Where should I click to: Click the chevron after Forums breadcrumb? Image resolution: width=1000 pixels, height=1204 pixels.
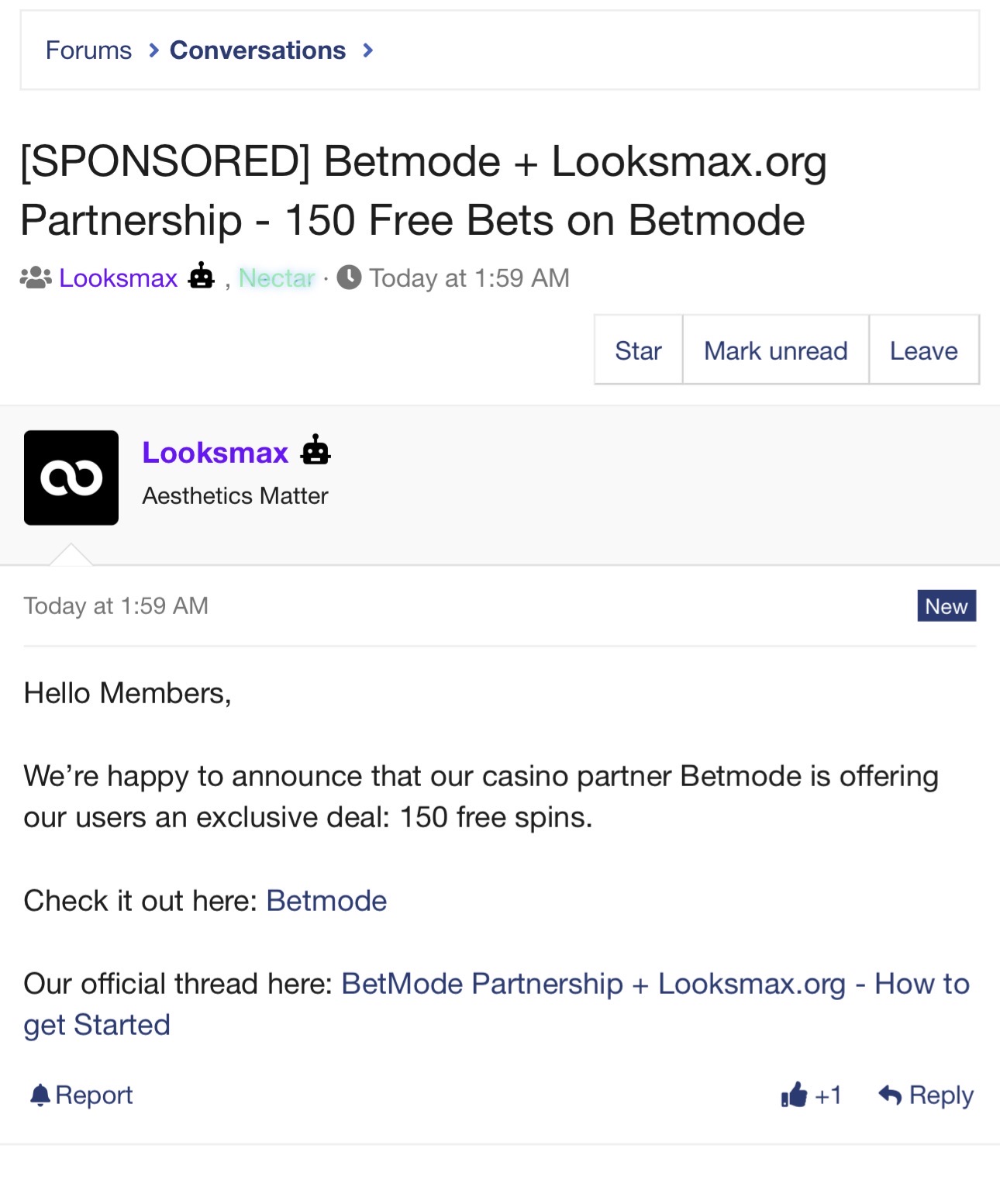tap(153, 50)
